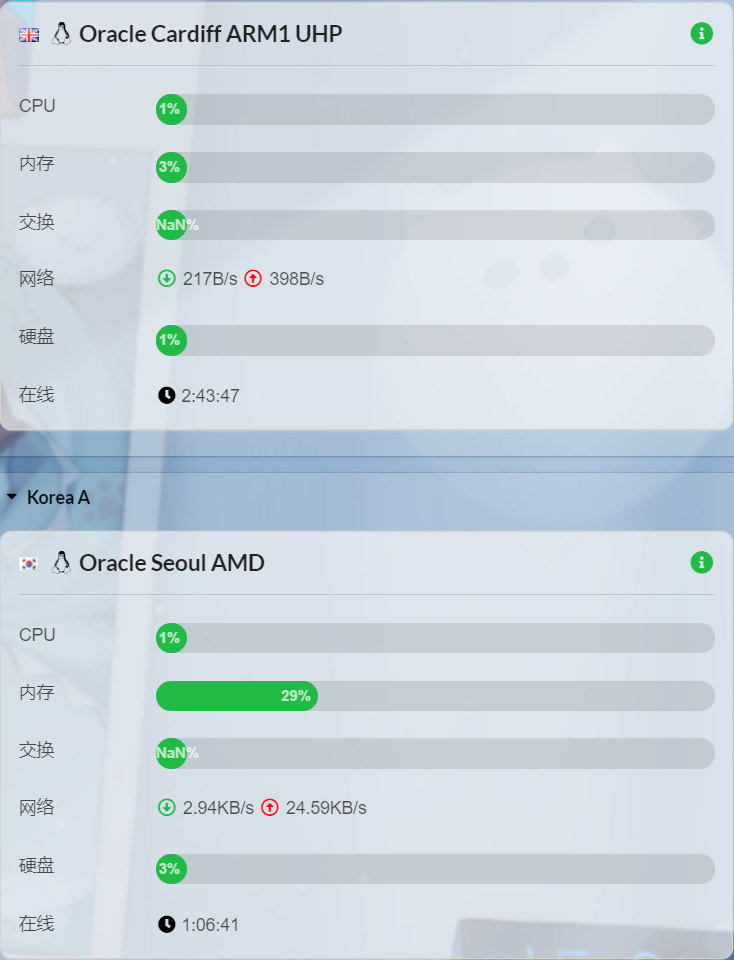The image size is (734, 960).
Task: Click the clock icon showing 2:43:47 uptime
Action: click(x=167, y=395)
